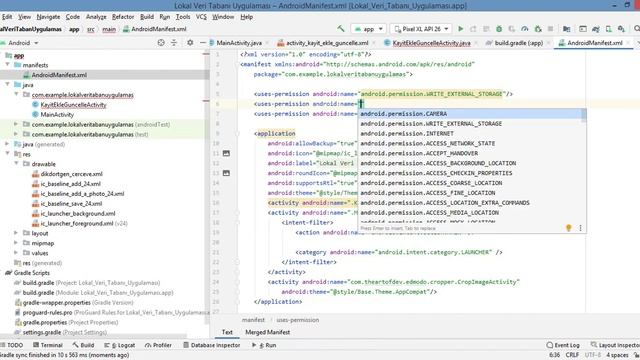Select android.permission.INTERNET suggestion

click(472, 133)
